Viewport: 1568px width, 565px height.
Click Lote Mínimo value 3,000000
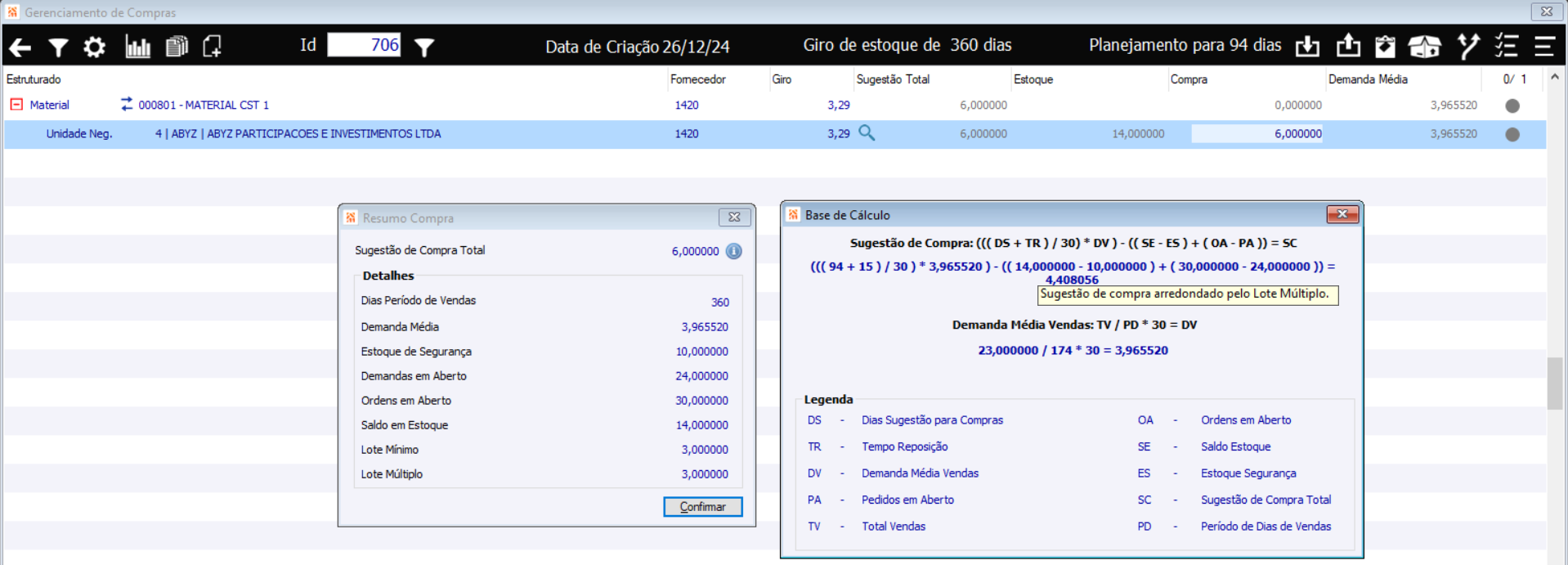(705, 450)
